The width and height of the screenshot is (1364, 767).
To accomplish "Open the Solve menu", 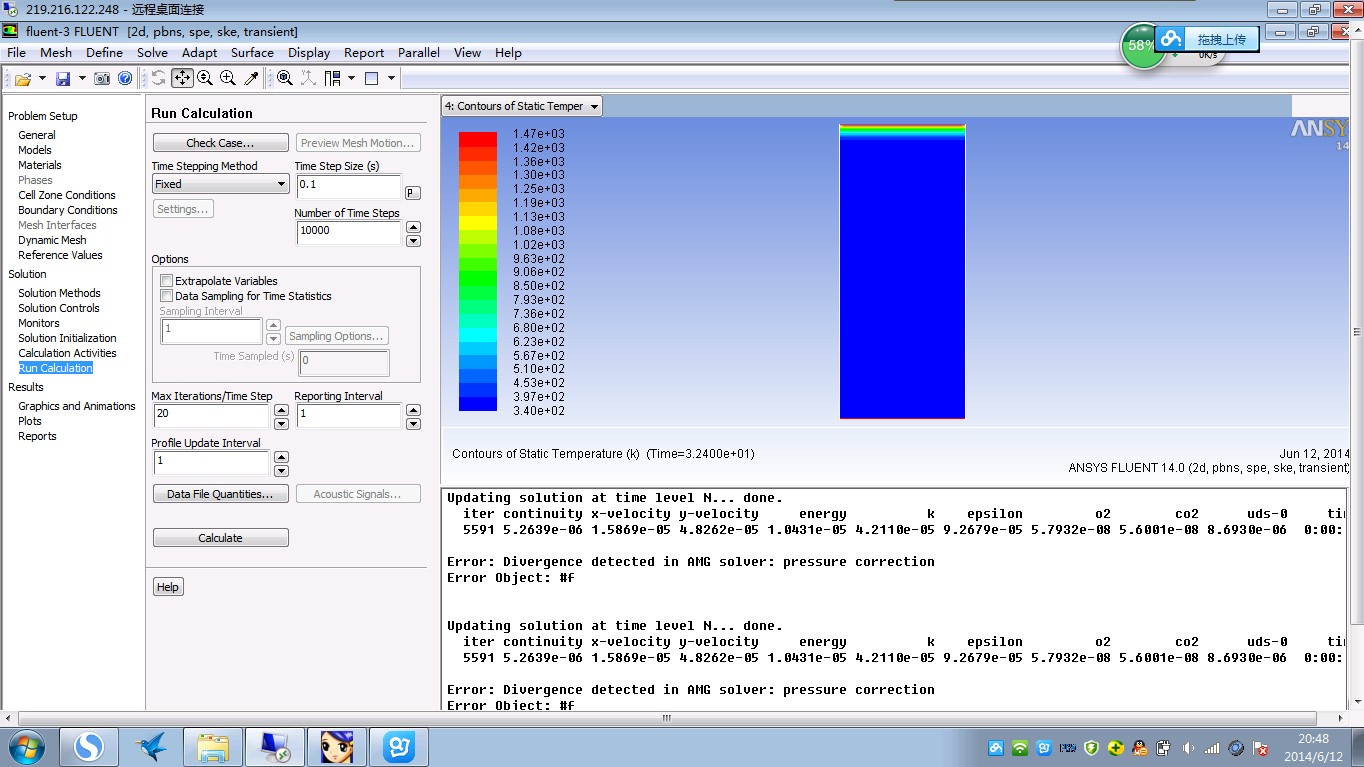I will [x=152, y=53].
